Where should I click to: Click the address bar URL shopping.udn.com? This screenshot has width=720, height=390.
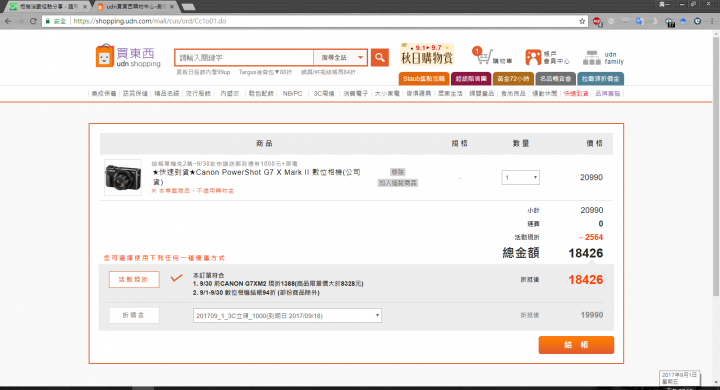tap(150, 21)
